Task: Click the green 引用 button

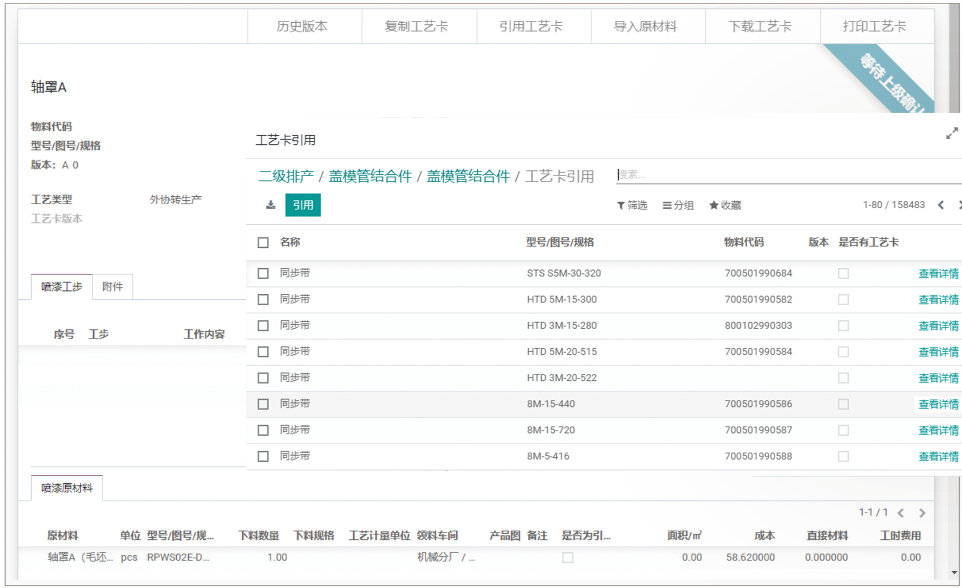Action: 303,205
